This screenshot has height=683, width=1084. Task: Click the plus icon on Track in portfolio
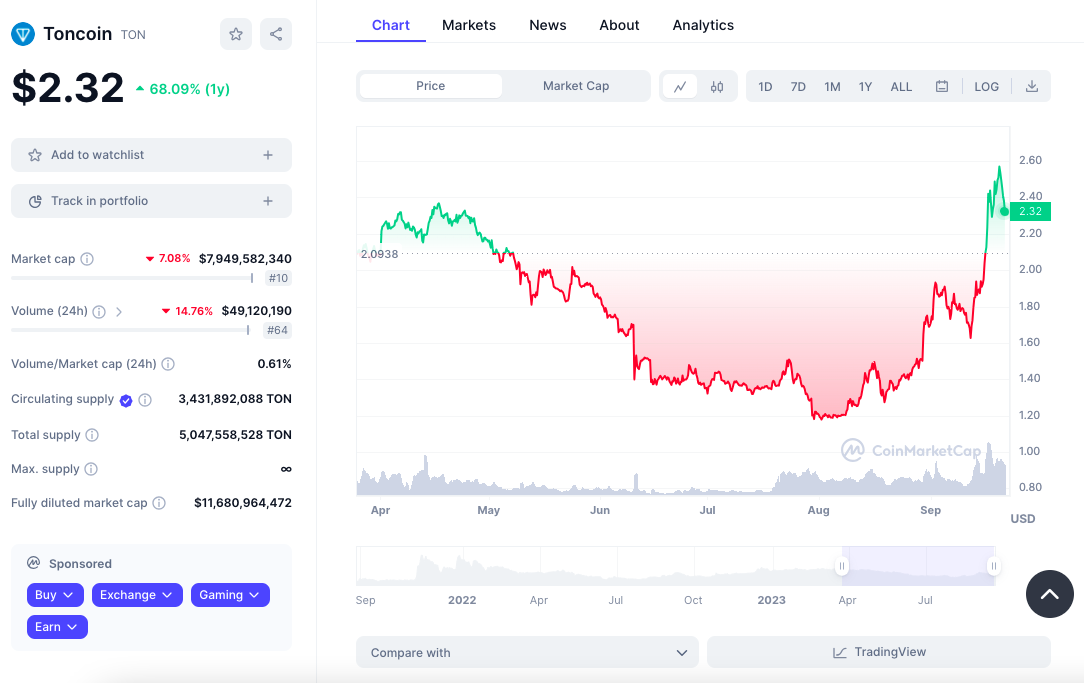268,201
